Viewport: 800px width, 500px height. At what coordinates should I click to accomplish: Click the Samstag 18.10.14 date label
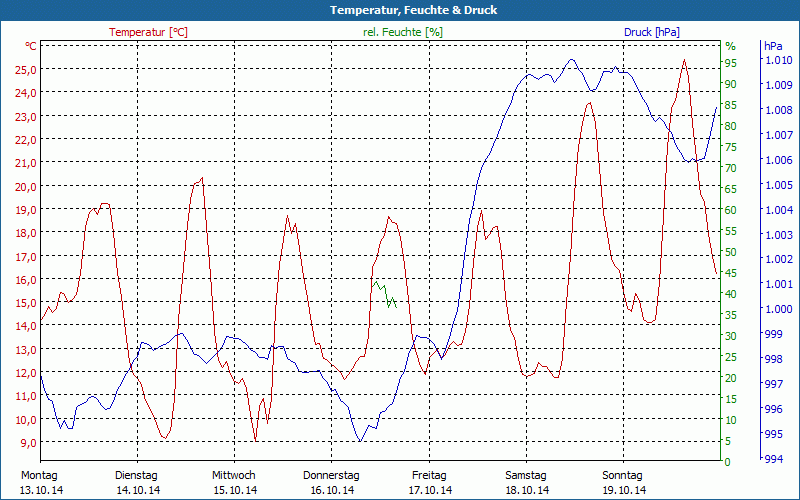coord(525,482)
